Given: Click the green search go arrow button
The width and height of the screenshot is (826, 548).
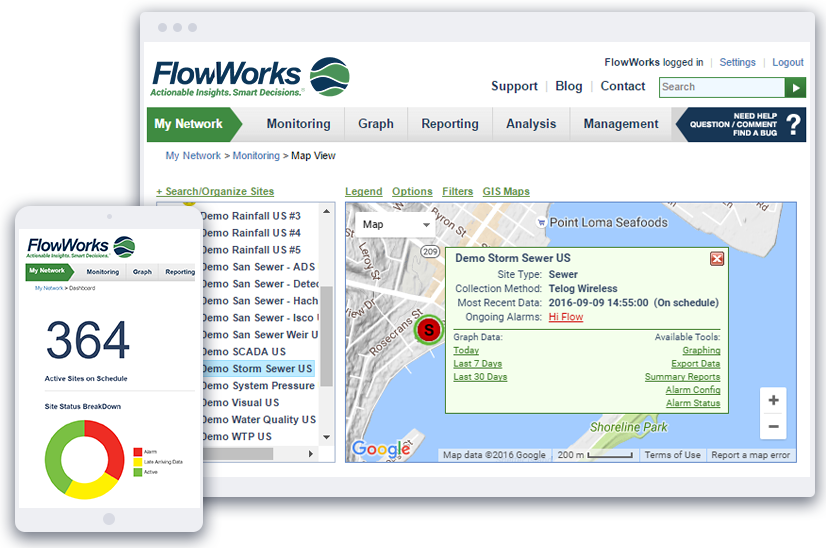Looking at the screenshot, I should 795,87.
